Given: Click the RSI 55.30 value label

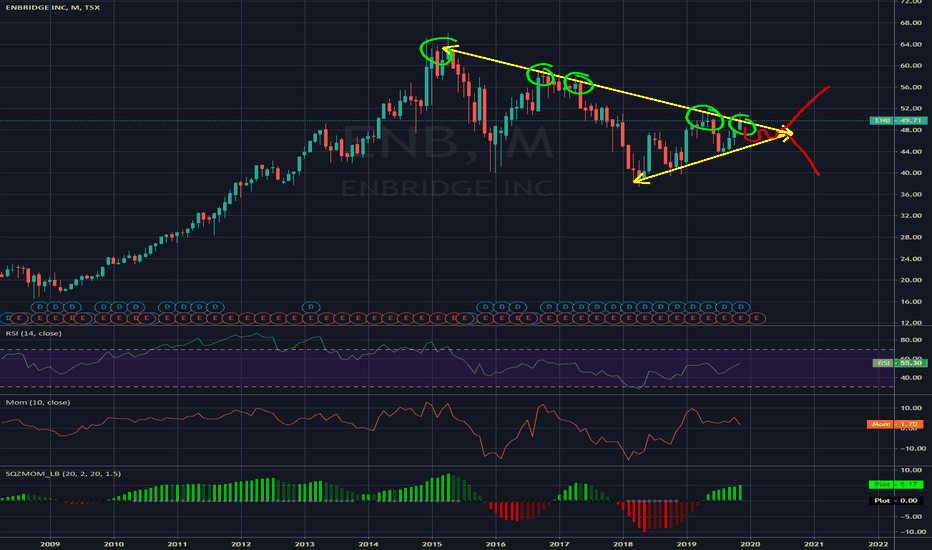Looking at the screenshot, I should 899,363.
